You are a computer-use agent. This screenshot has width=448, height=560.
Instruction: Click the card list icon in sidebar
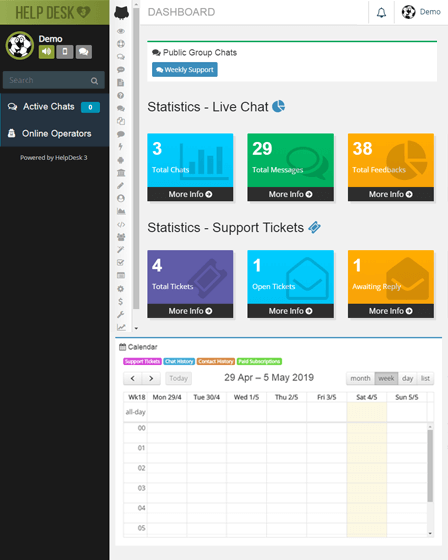pos(121,275)
